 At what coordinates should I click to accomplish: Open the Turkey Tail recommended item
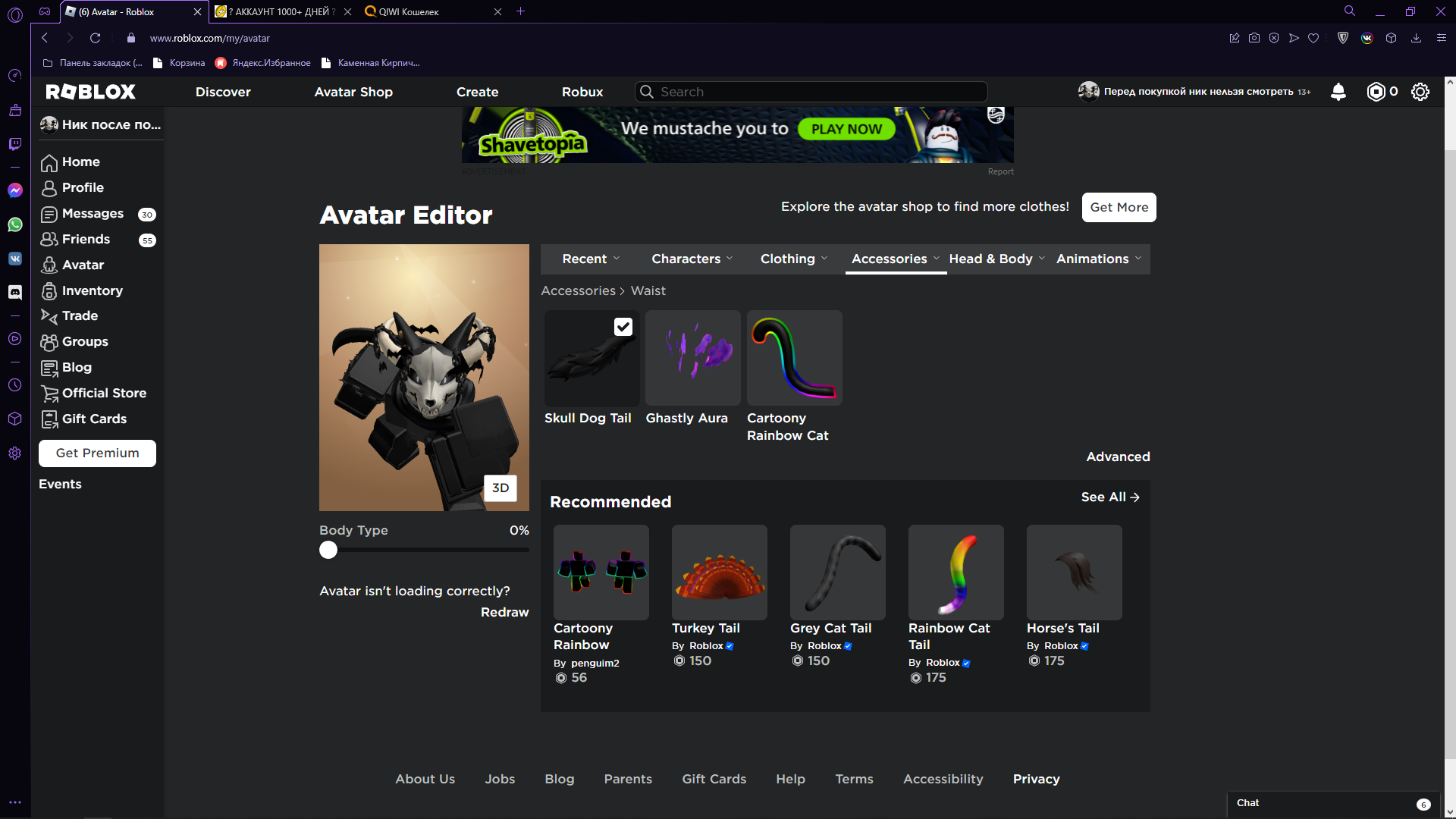719,573
